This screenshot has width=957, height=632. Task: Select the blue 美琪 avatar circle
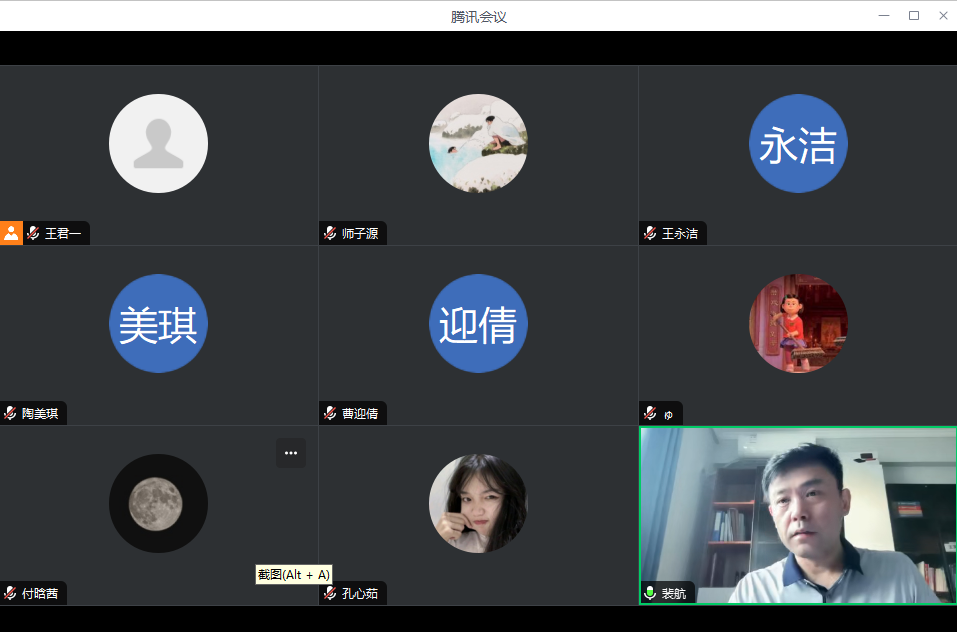tap(158, 324)
